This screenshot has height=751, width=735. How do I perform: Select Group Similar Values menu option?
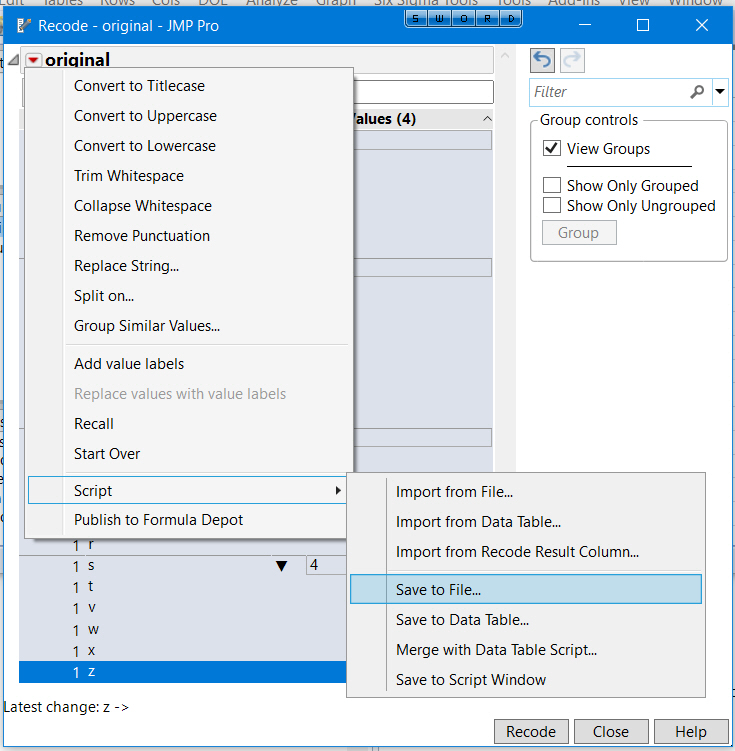147,326
